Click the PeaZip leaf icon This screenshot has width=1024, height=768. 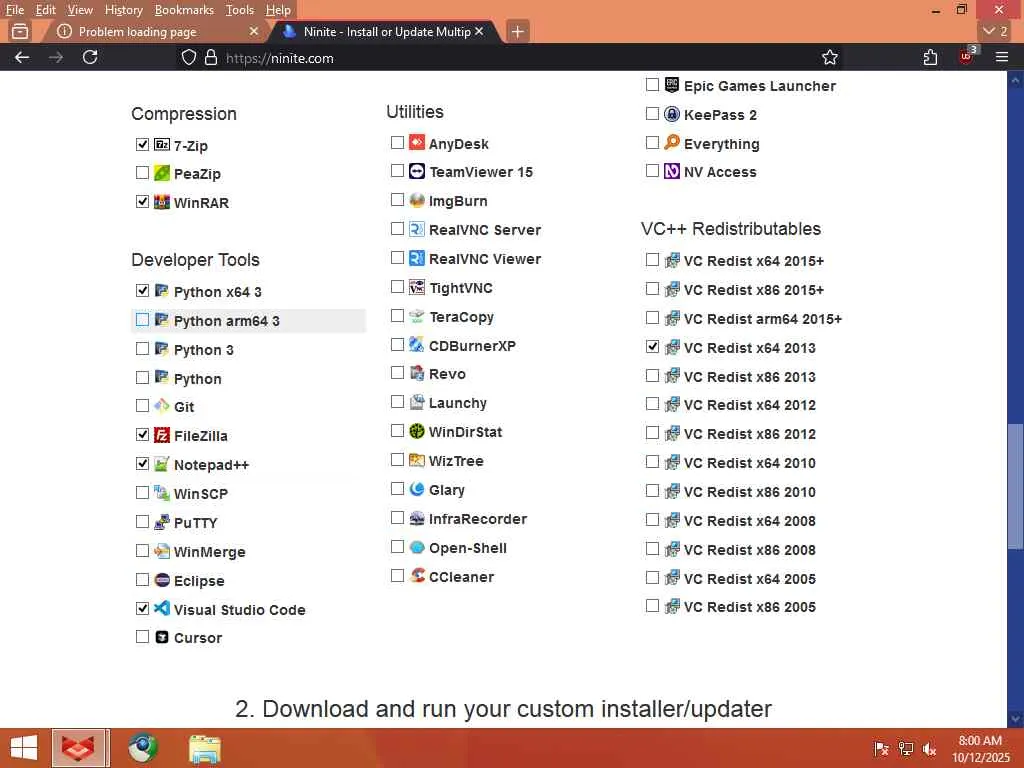coord(162,174)
